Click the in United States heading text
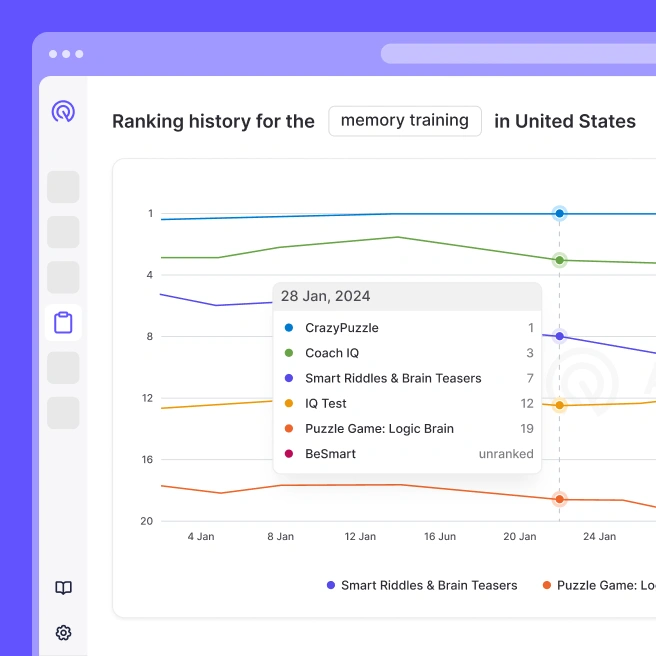 coord(565,121)
